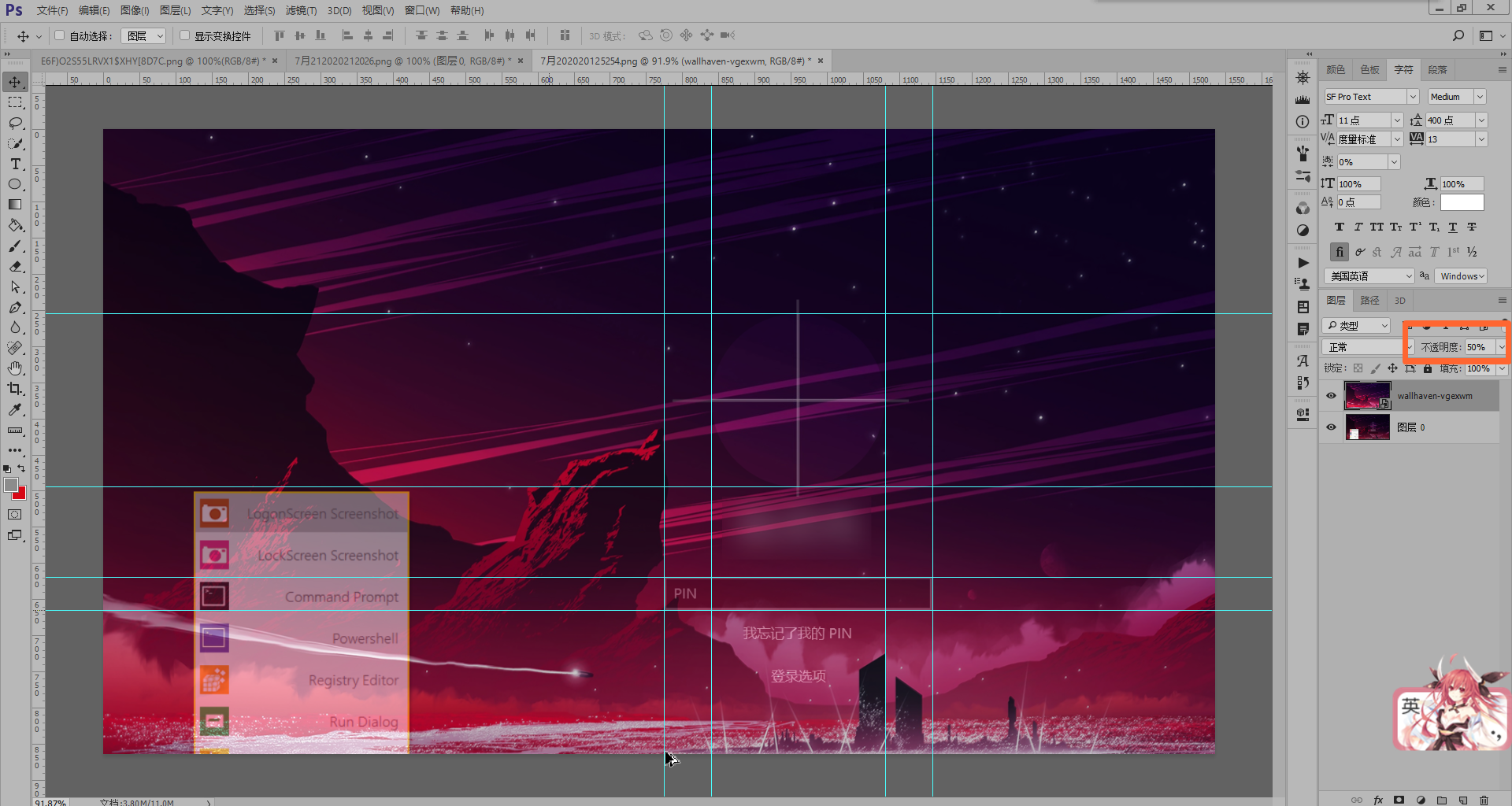Add a layer mask
The width and height of the screenshot is (1512, 806).
pos(1399,800)
